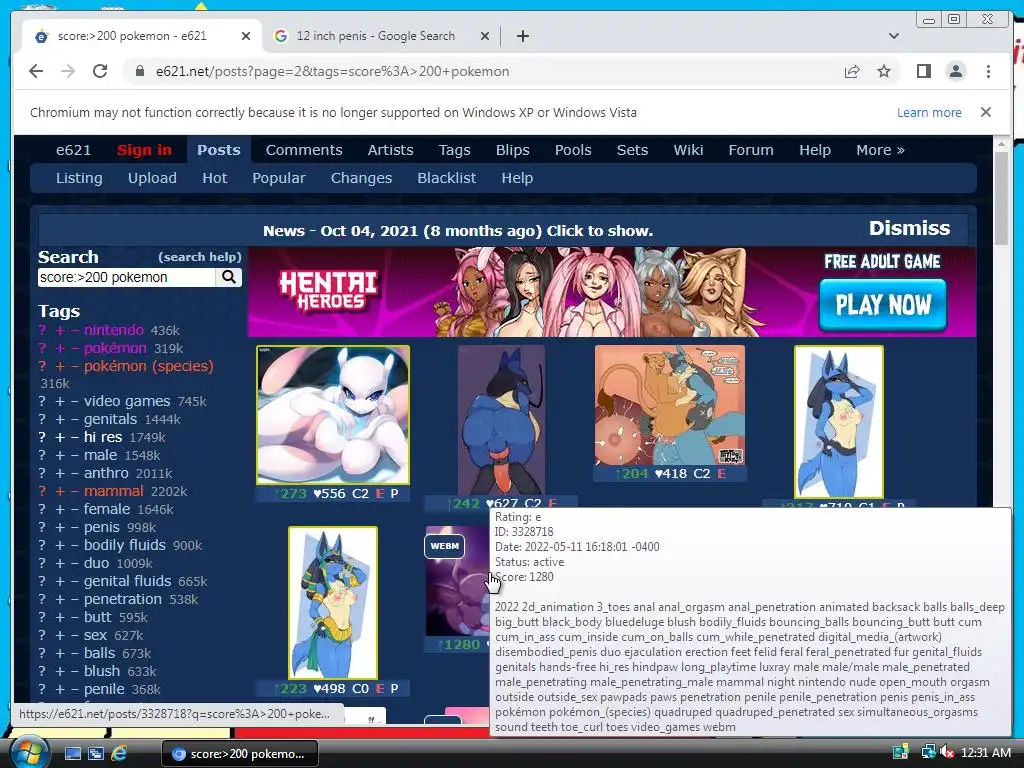
Task: Go to the Artists page
Action: point(391,150)
